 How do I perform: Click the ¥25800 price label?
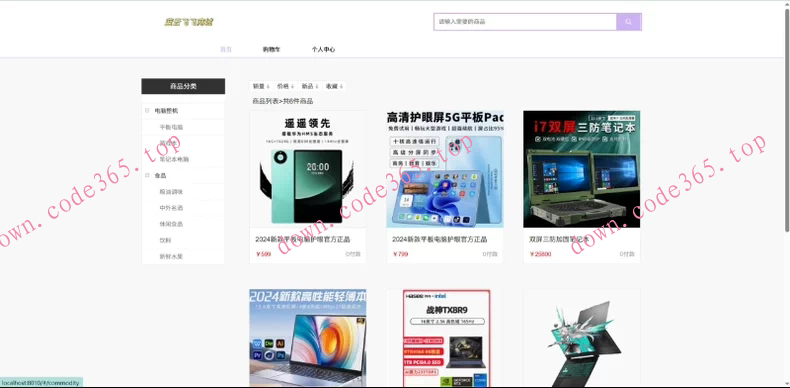point(541,254)
